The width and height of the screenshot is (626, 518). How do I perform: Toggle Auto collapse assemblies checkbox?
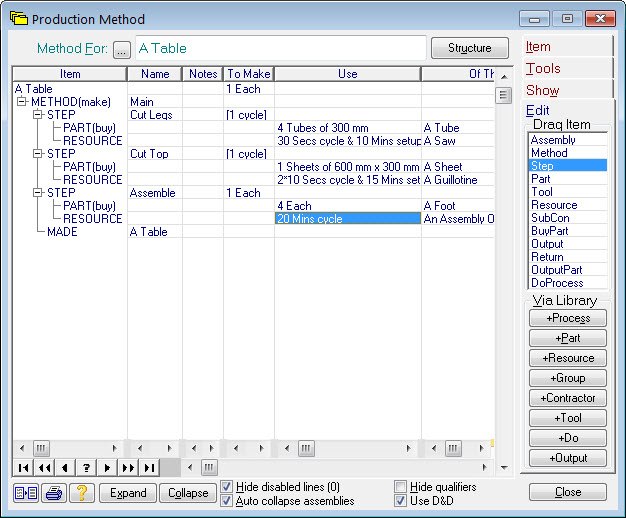click(226, 500)
